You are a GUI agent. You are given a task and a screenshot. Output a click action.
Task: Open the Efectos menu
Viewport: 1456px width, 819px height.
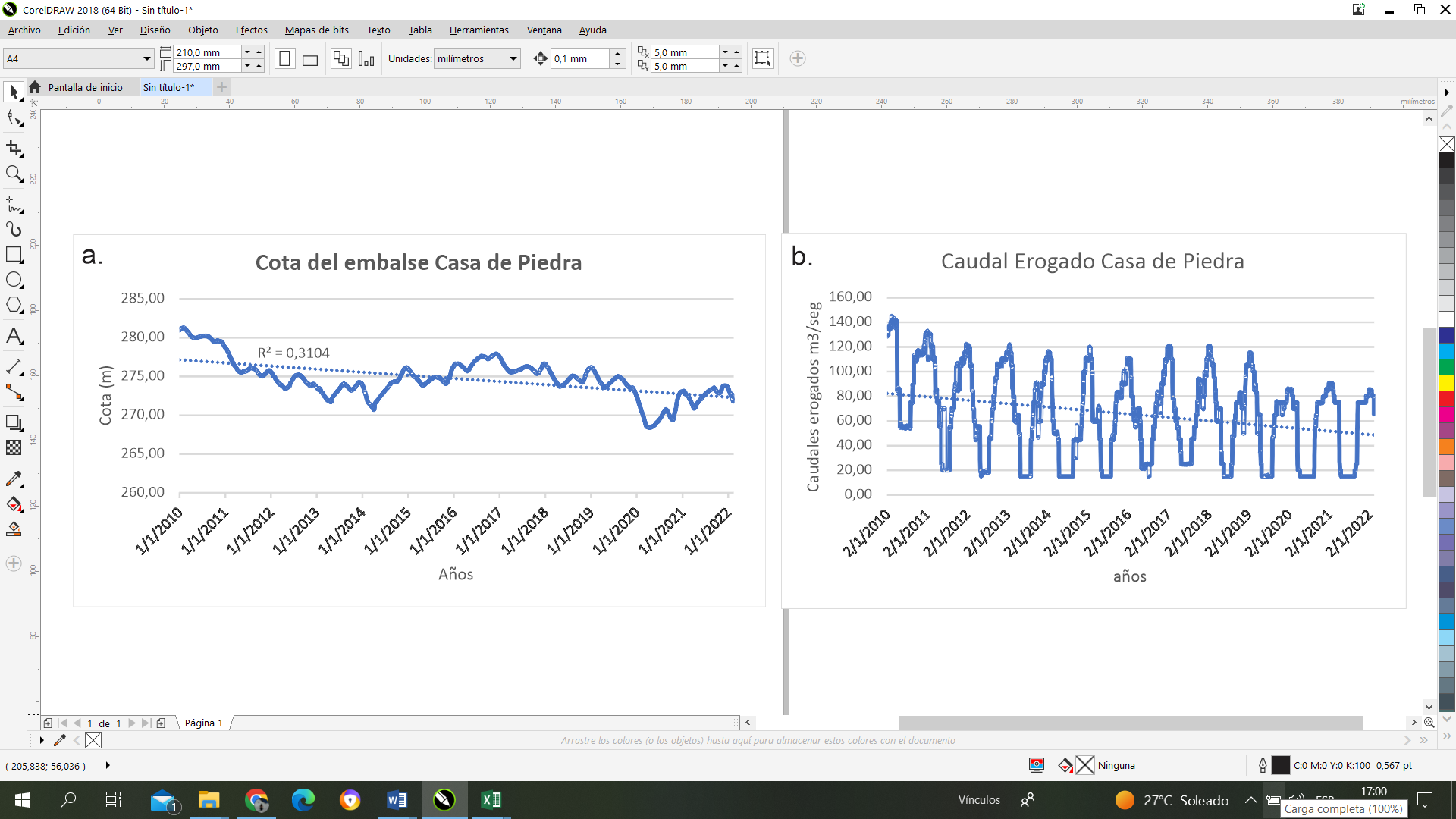pyautogui.click(x=251, y=30)
